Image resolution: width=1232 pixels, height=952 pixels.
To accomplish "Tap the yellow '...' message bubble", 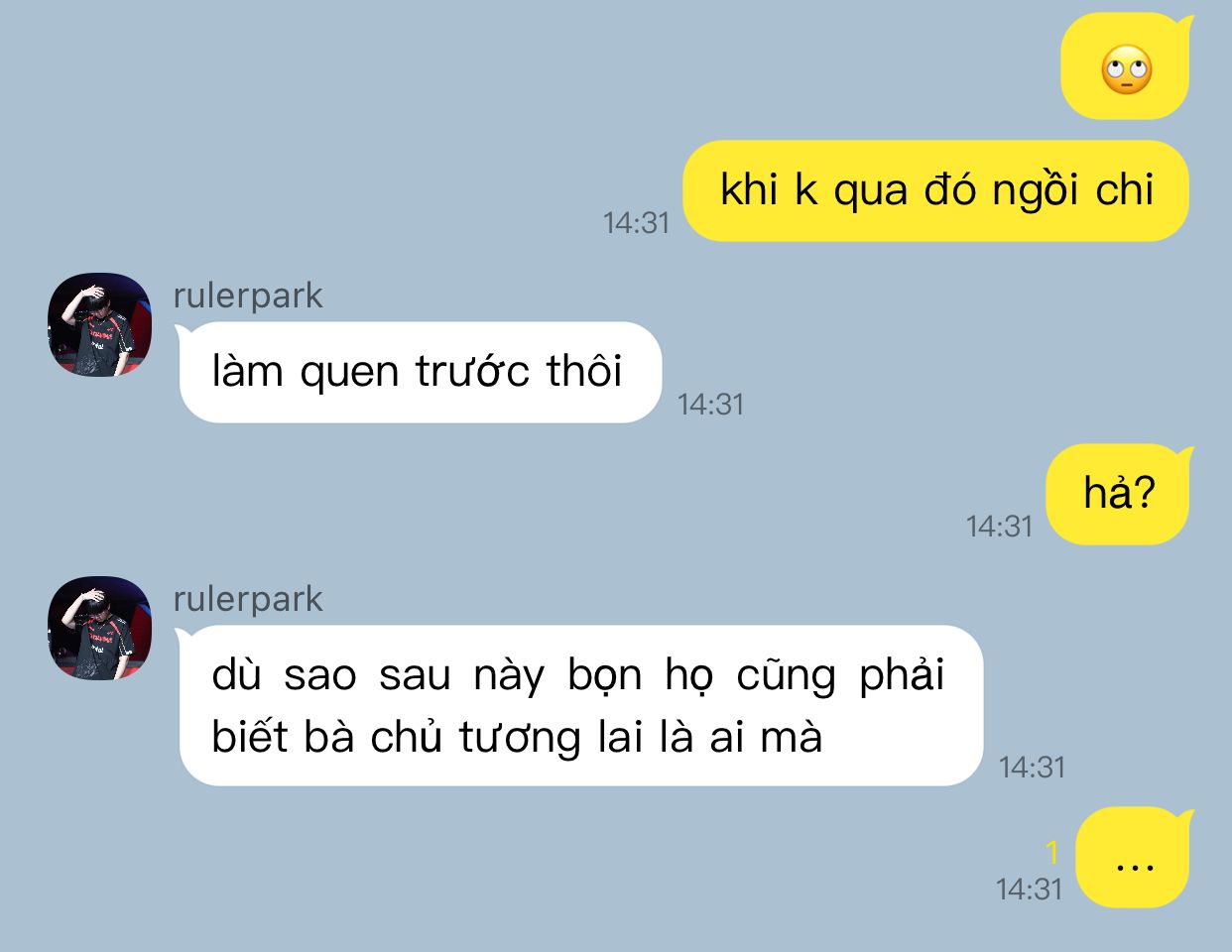I will point(1134,858).
